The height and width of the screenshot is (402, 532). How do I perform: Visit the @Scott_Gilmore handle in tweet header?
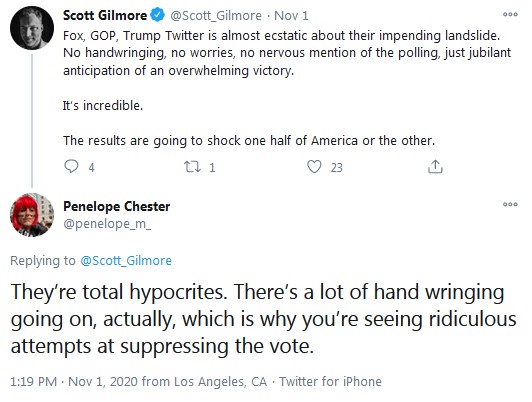[x=216, y=16]
